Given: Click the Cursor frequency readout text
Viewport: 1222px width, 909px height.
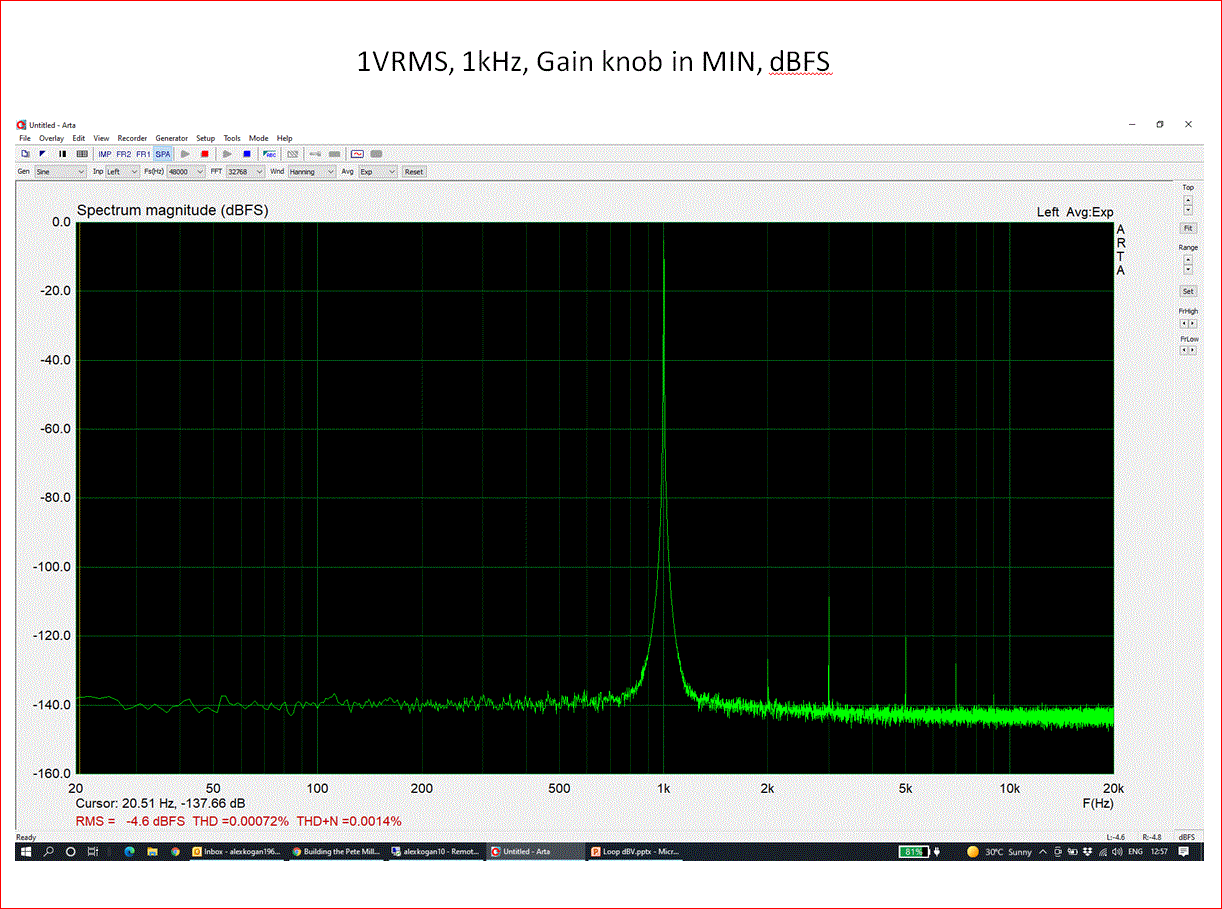Looking at the screenshot, I should pyautogui.click(x=161, y=803).
